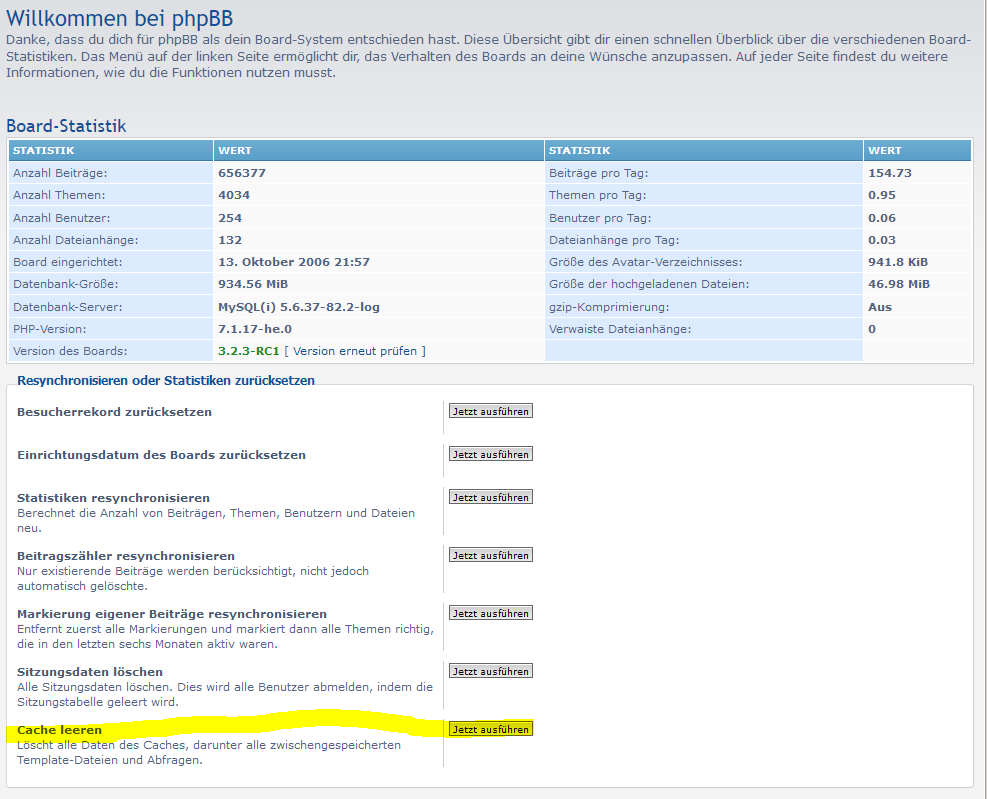Viewport: 987px width, 799px height.
Task: Execute Sitzungsdaten löschen
Action: [490, 671]
